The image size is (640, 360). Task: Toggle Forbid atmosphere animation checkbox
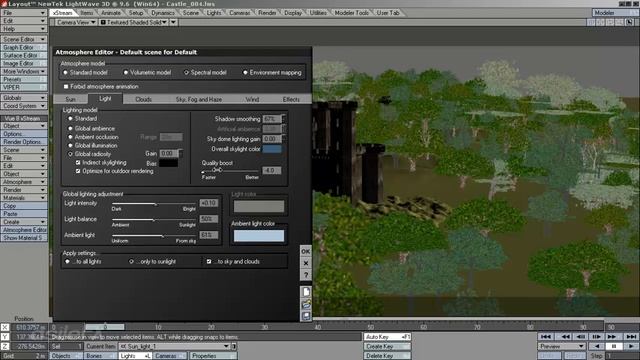point(66,87)
